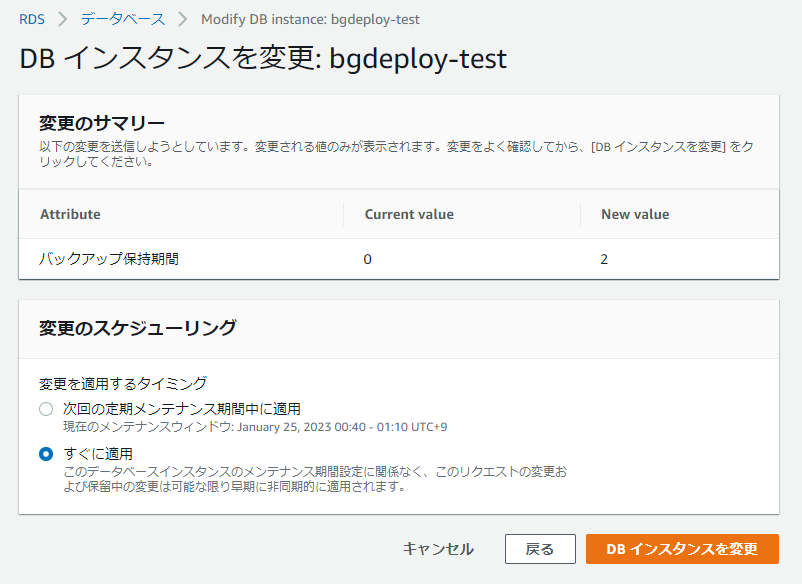Click first breadcrumb chevron after RDS
Viewport: 802px width, 584px height.
pos(62,19)
